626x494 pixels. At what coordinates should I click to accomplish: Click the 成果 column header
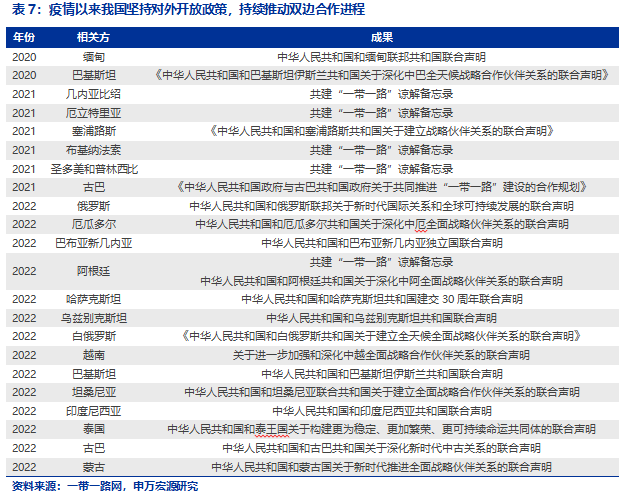(x=382, y=38)
